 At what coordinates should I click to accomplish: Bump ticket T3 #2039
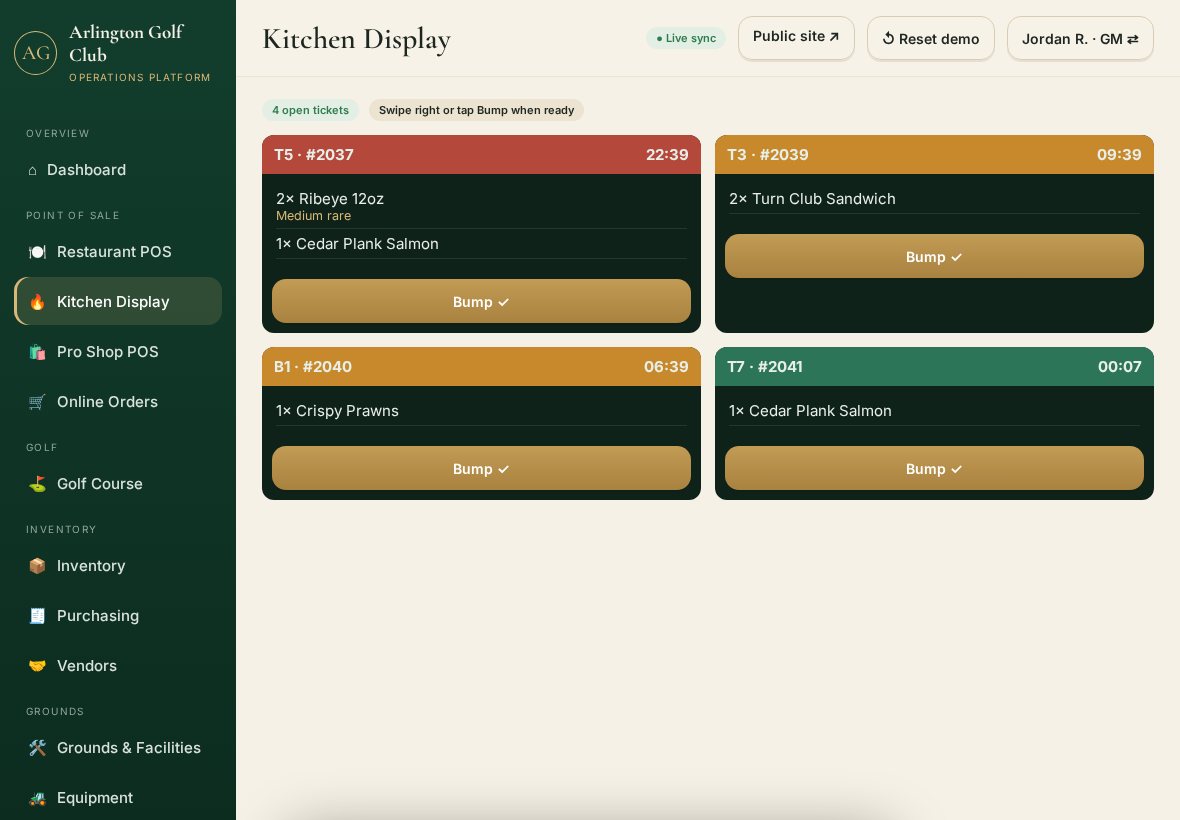point(934,256)
